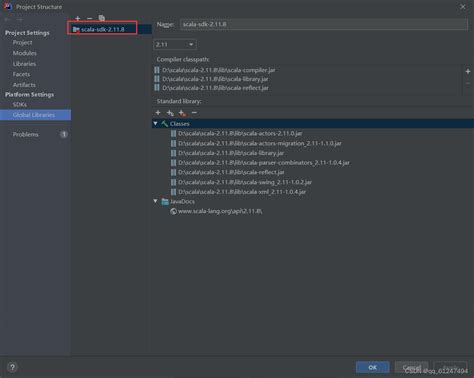Select scala-library.jar in compiler classpath
Viewport: 474px width, 378px height.
point(215,79)
